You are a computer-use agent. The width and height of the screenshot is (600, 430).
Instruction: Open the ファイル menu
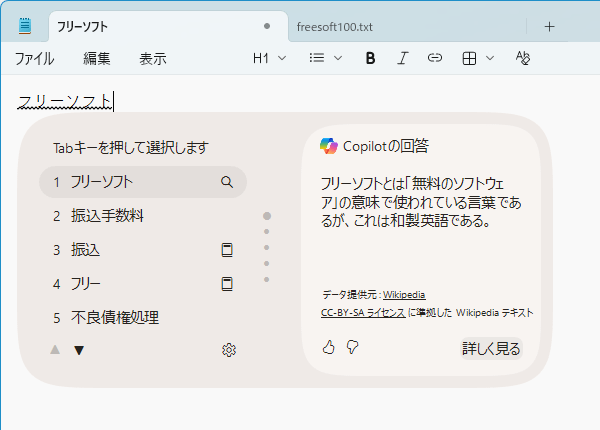[x=34, y=59]
